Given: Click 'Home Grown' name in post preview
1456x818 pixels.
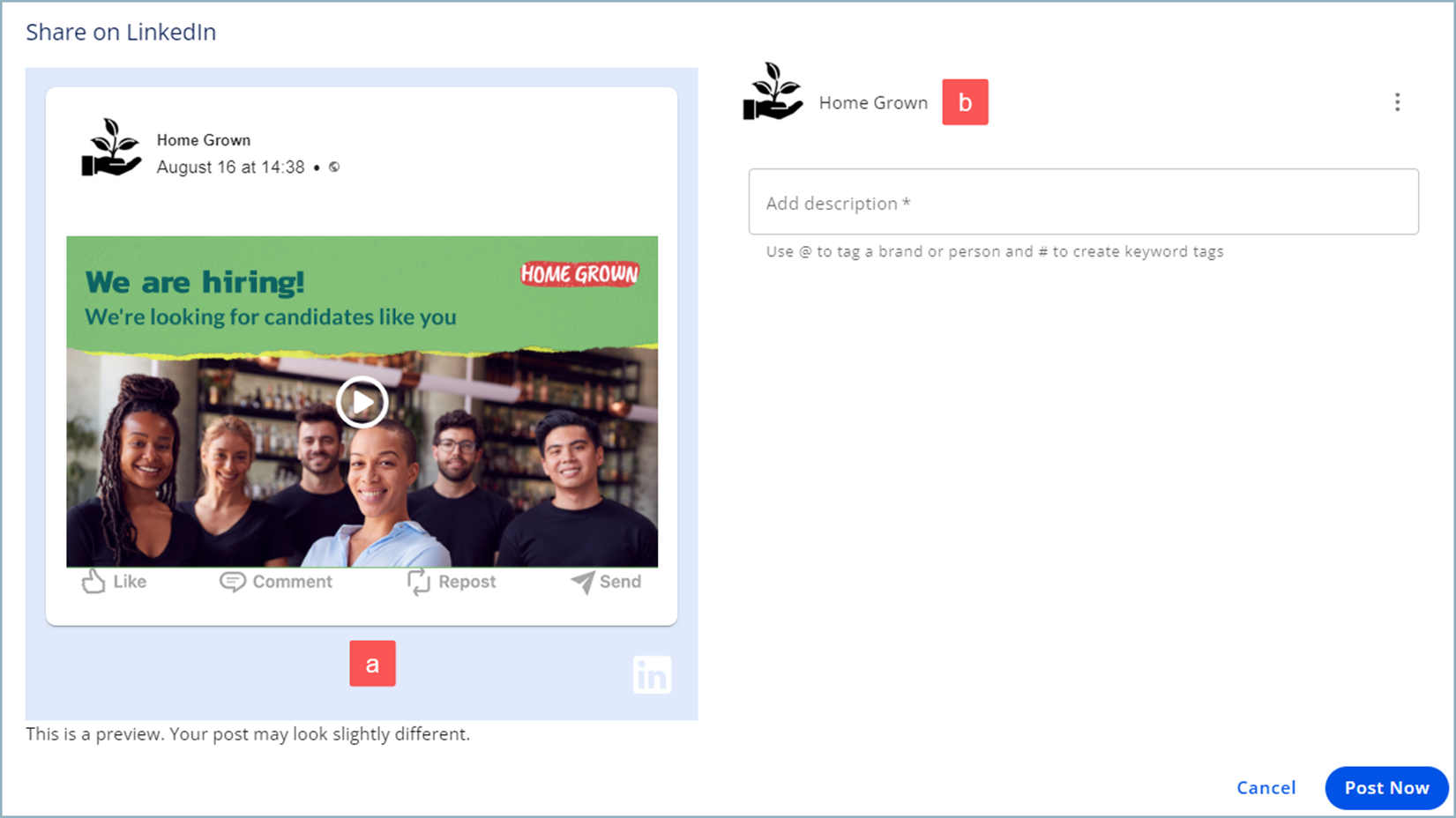Looking at the screenshot, I should click(204, 140).
